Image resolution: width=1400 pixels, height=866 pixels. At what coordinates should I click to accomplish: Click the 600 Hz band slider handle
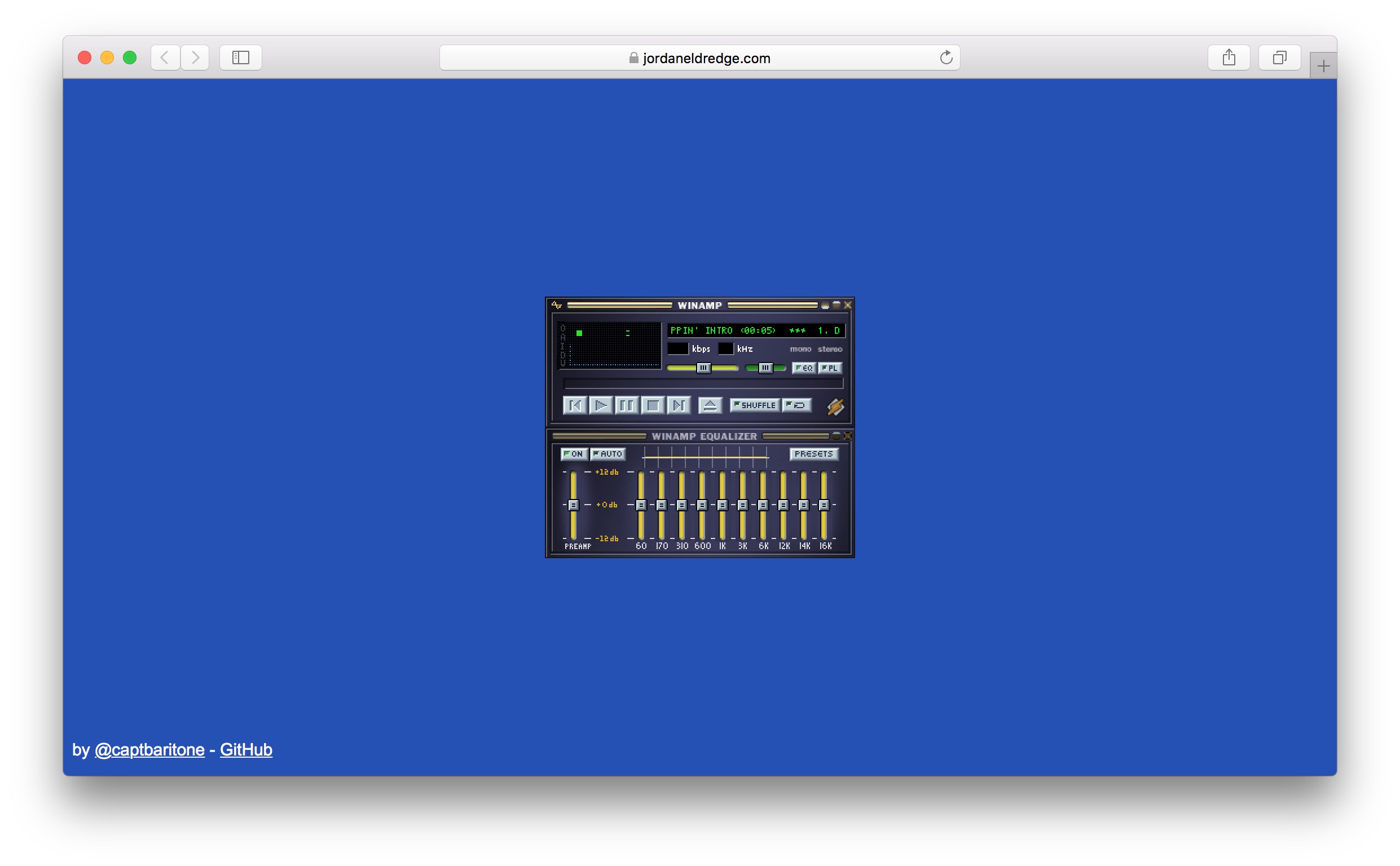[702, 505]
